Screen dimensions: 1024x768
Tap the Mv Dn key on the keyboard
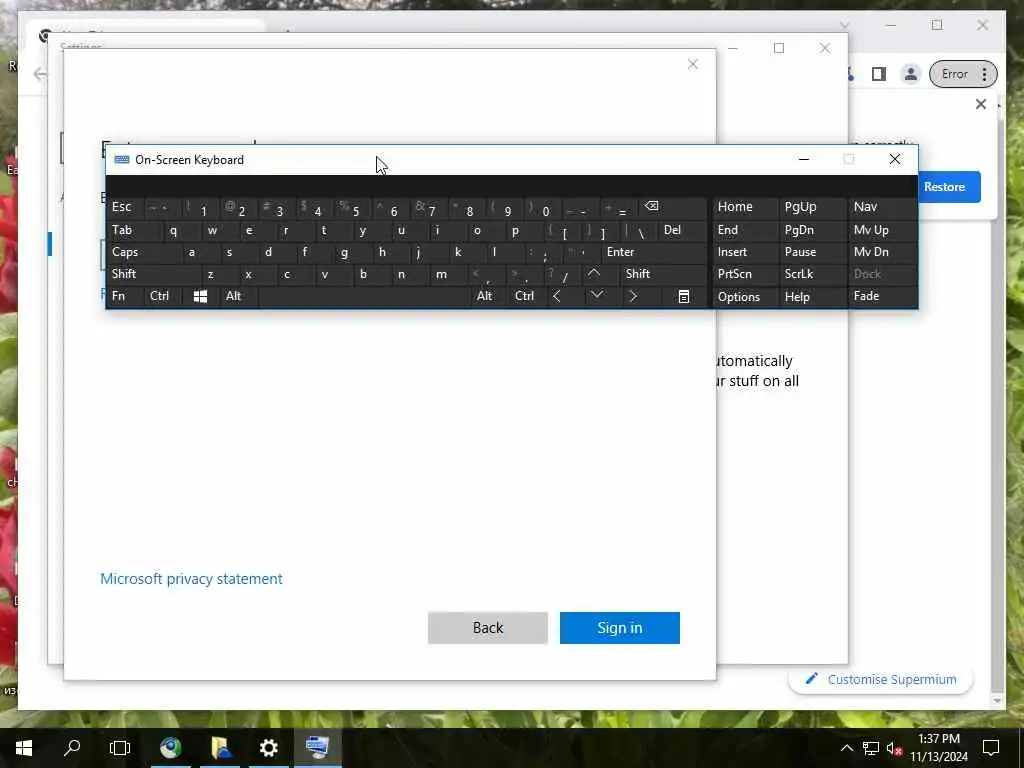click(881, 252)
